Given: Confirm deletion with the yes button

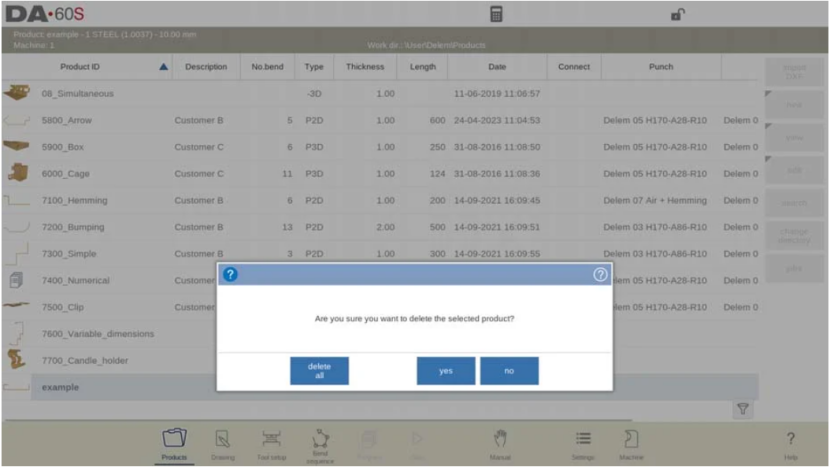Looking at the screenshot, I should tap(445, 371).
